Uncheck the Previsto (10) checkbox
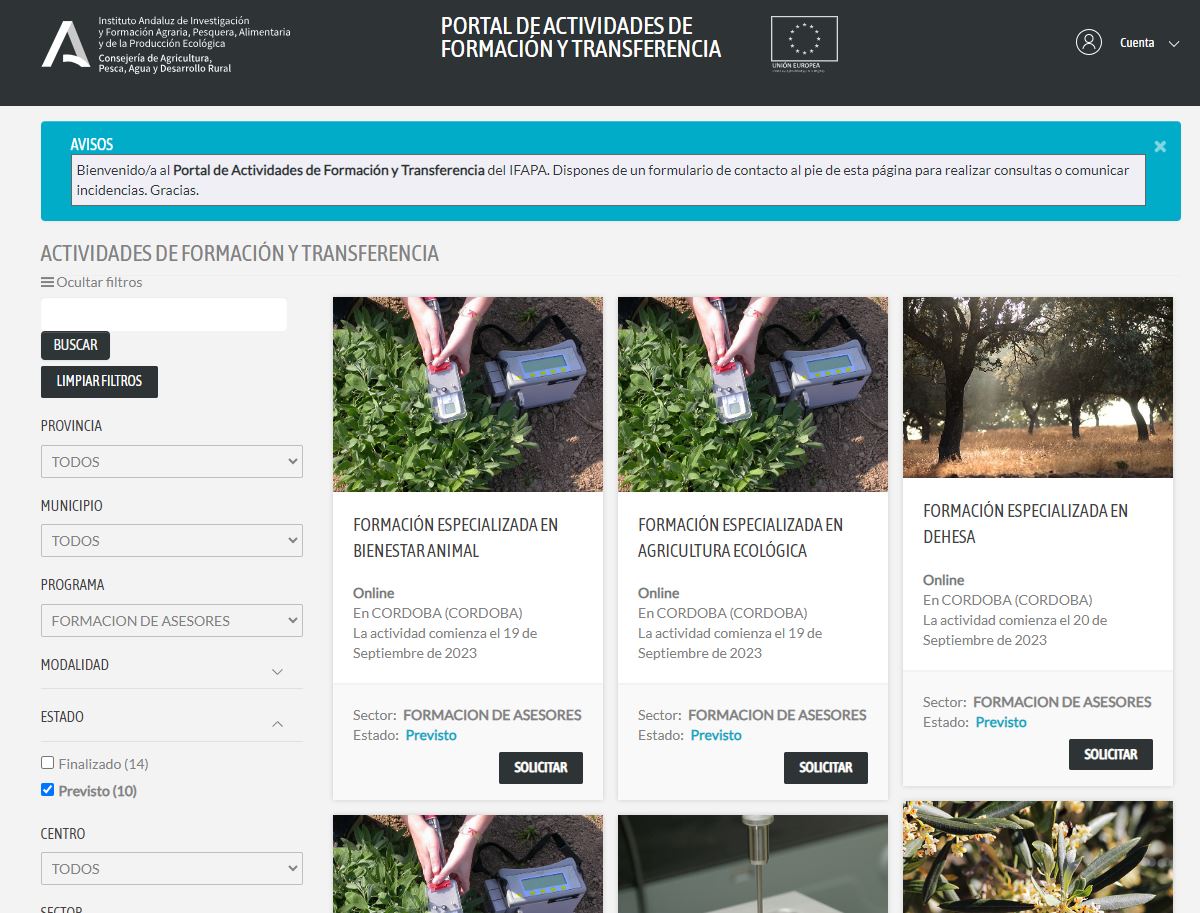1200x913 pixels. click(47, 790)
